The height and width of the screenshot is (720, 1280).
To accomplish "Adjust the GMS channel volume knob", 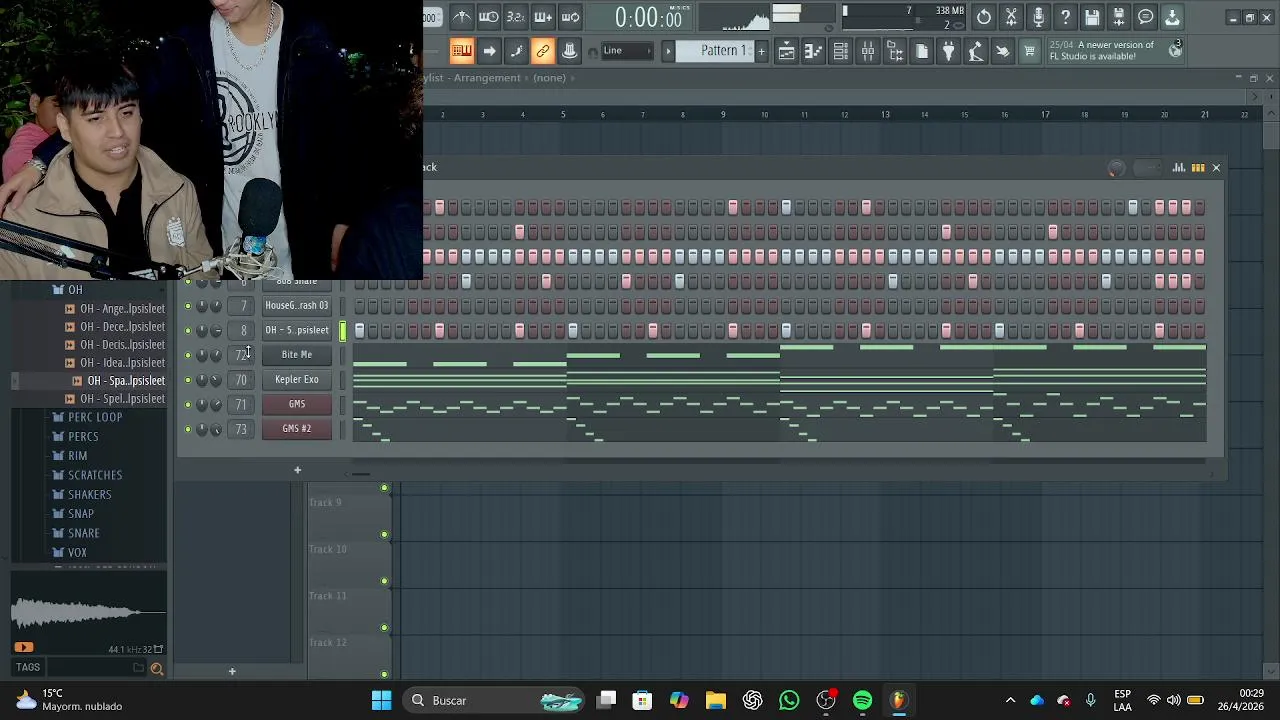I will (215, 404).
